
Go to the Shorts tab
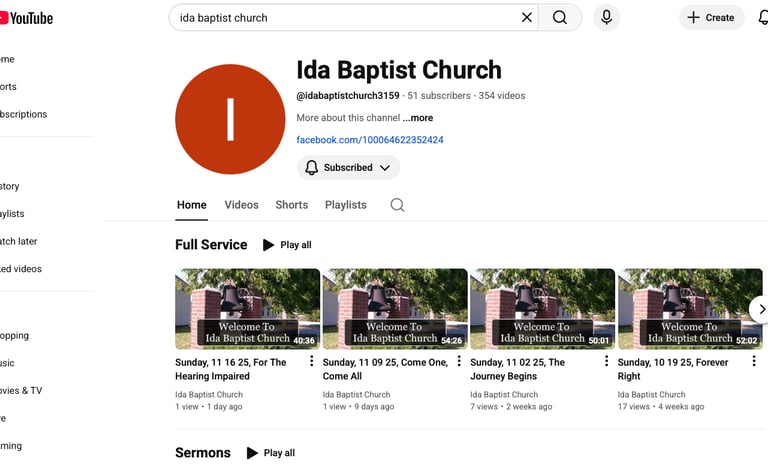pos(291,205)
